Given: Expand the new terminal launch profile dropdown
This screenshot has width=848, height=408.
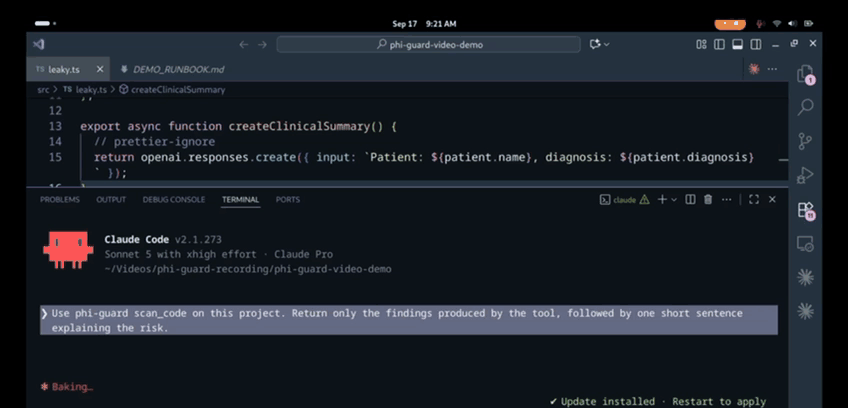Looking at the screenshot, I should tap(674, 200).
